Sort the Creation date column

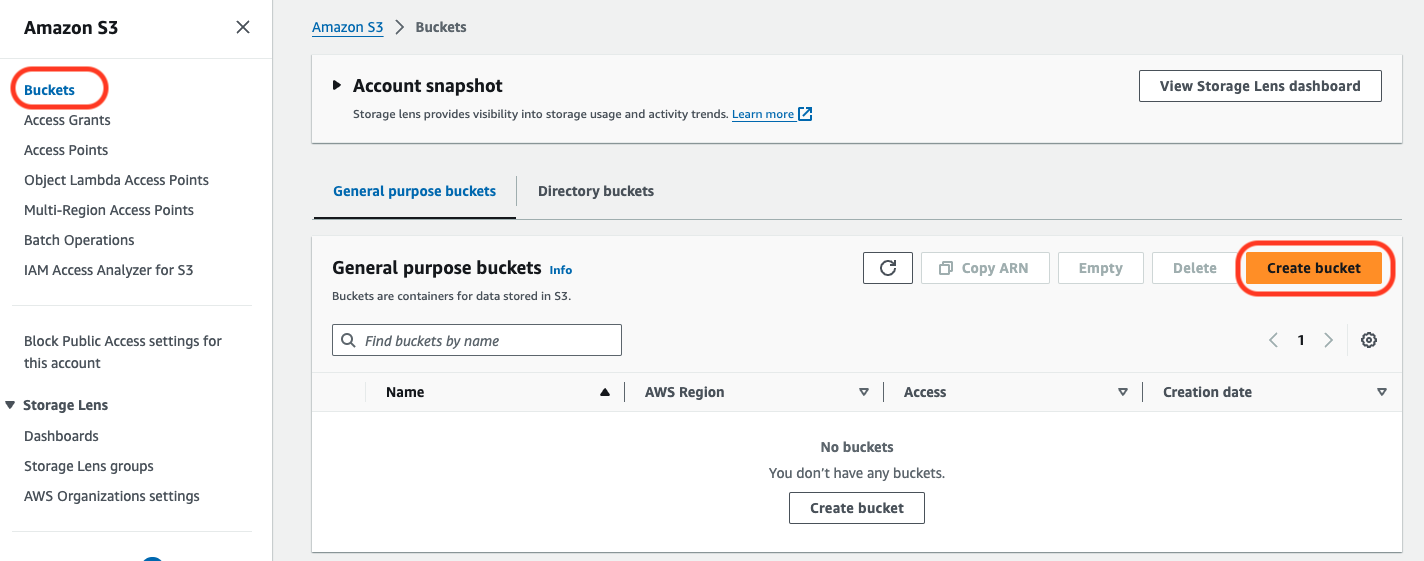pyautogui.click(x=1382, y=393)
